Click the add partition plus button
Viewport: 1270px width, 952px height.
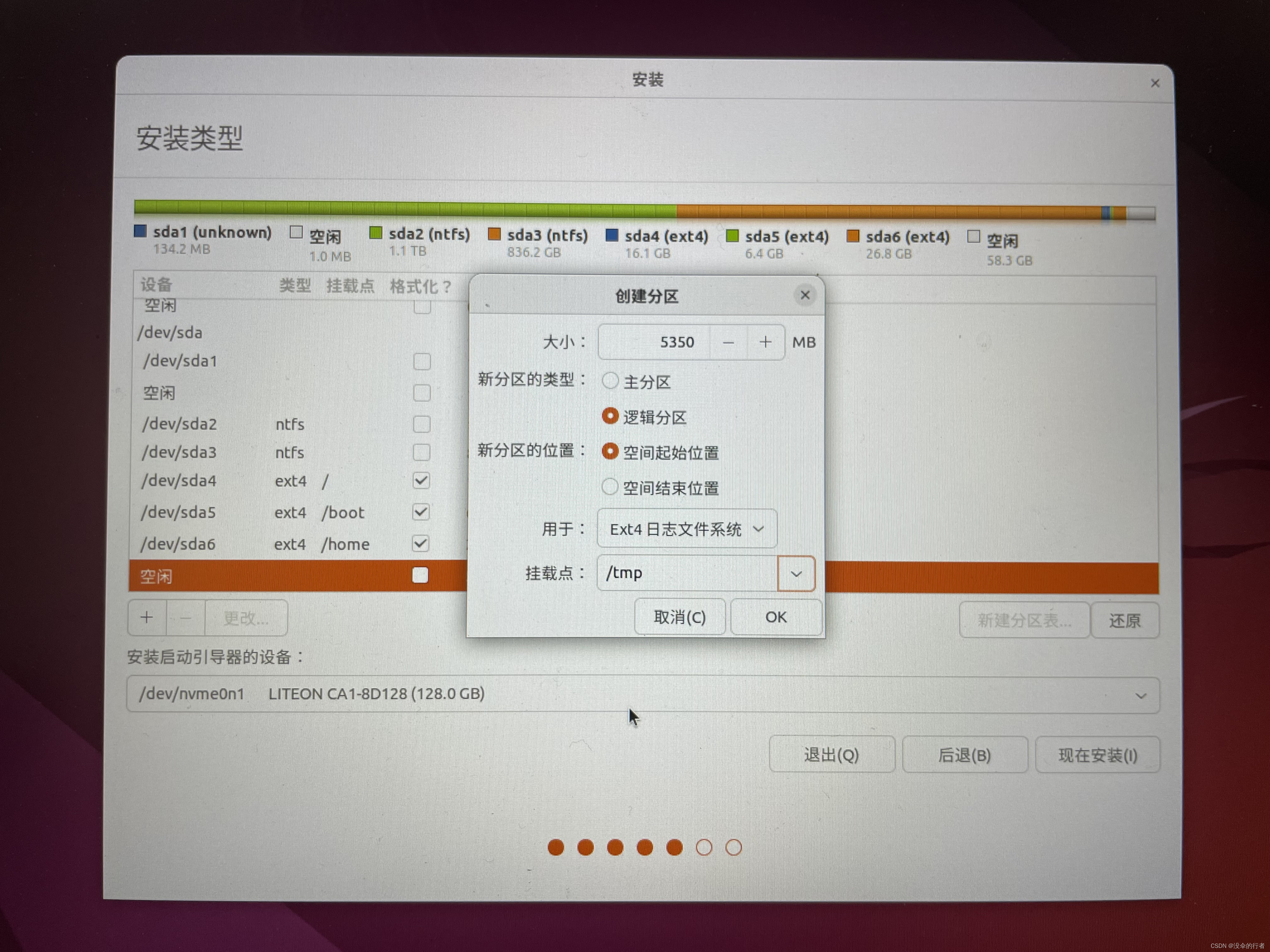pyautogui.click(x=147, y=617)
